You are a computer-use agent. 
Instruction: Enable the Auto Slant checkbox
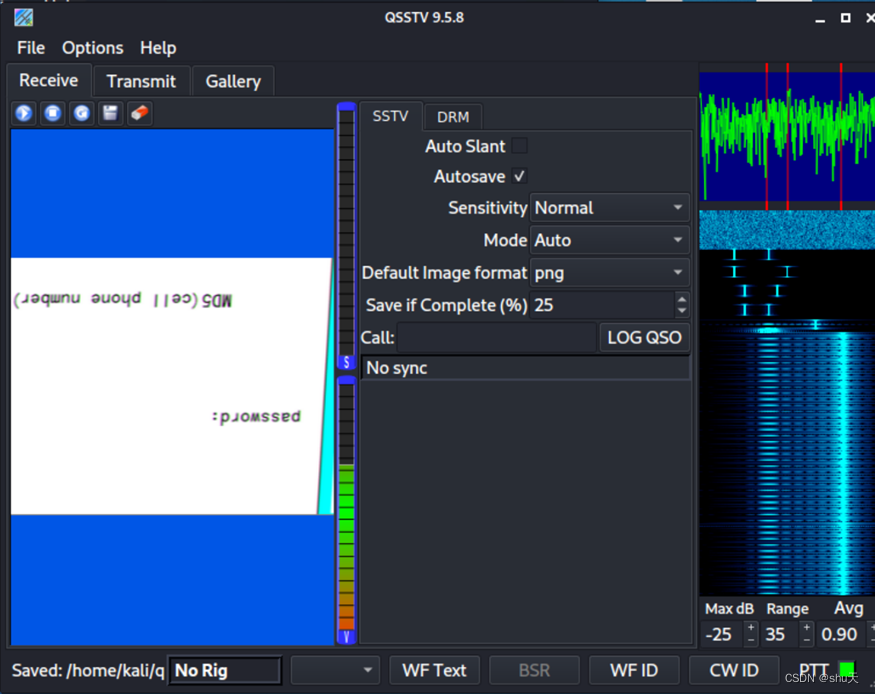(x=519, y=146)
